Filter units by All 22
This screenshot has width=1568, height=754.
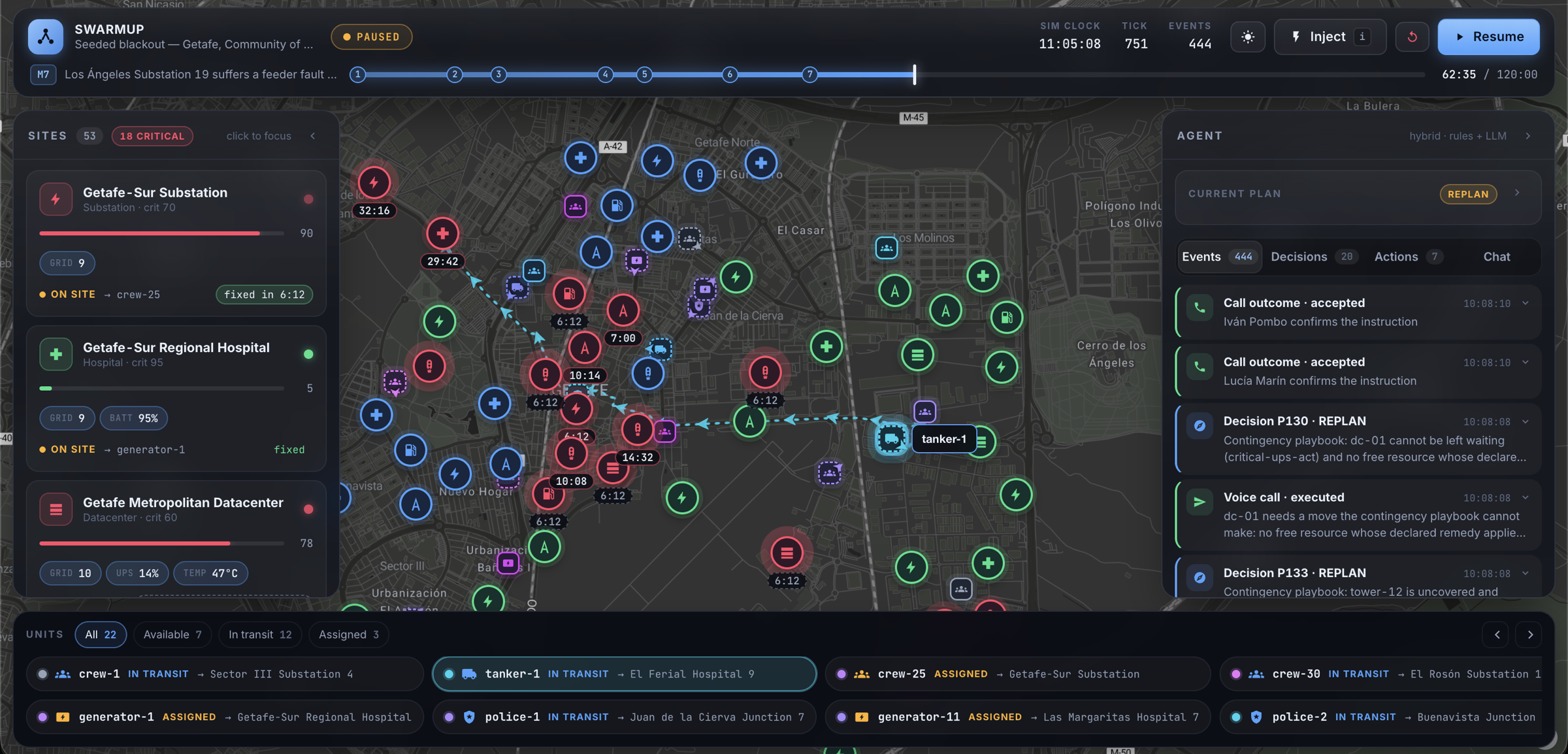click(x=101, y=634)
